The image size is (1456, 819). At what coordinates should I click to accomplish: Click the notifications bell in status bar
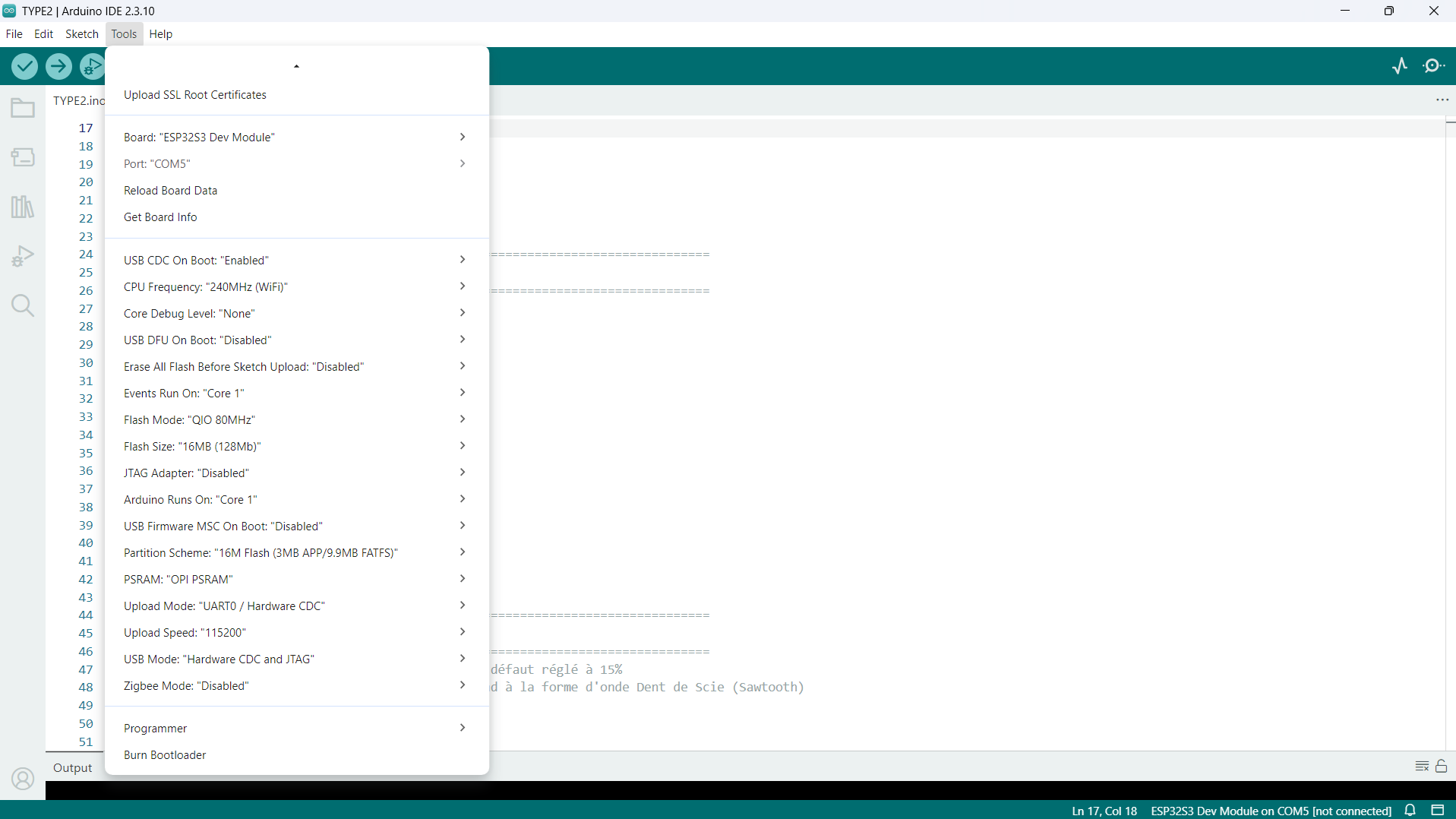pyautogui.click(x=1410, y=811)
